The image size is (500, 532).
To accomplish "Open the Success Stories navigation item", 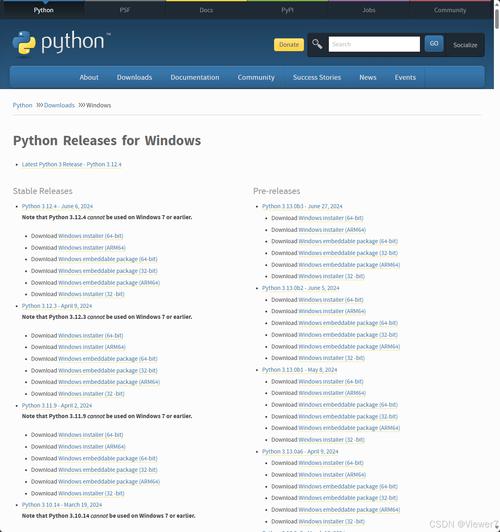I will point(317,77).
